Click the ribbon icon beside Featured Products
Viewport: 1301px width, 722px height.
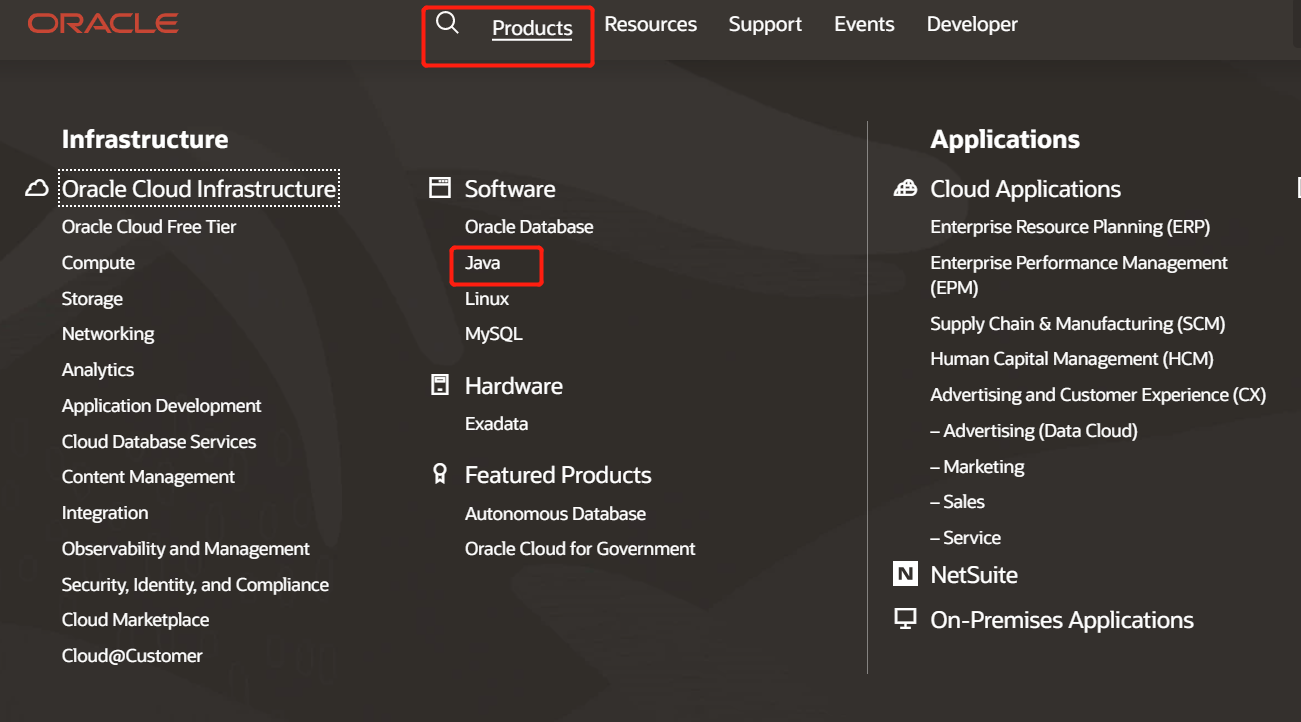440,474
